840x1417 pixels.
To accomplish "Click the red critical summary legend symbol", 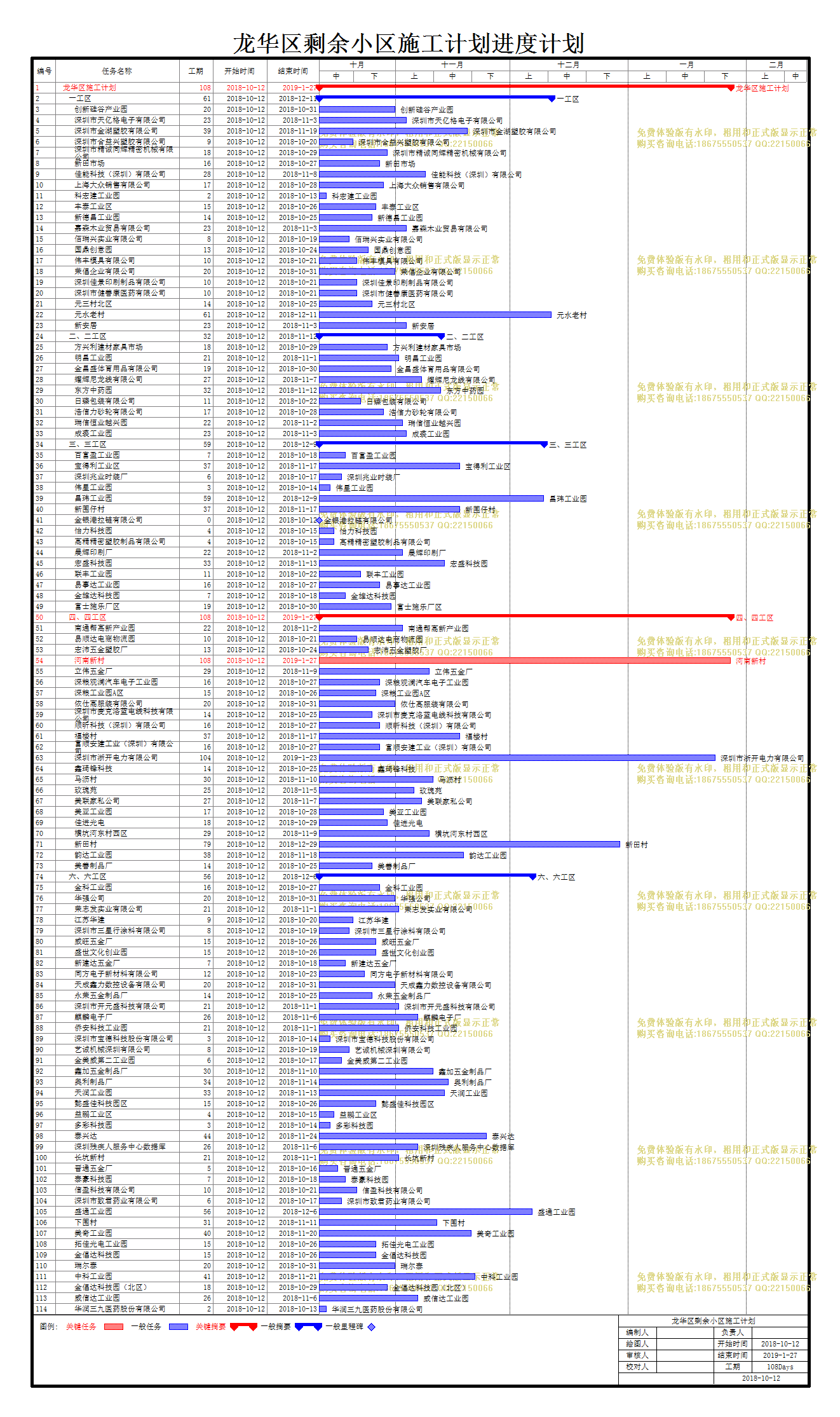I will (243, 1327).
